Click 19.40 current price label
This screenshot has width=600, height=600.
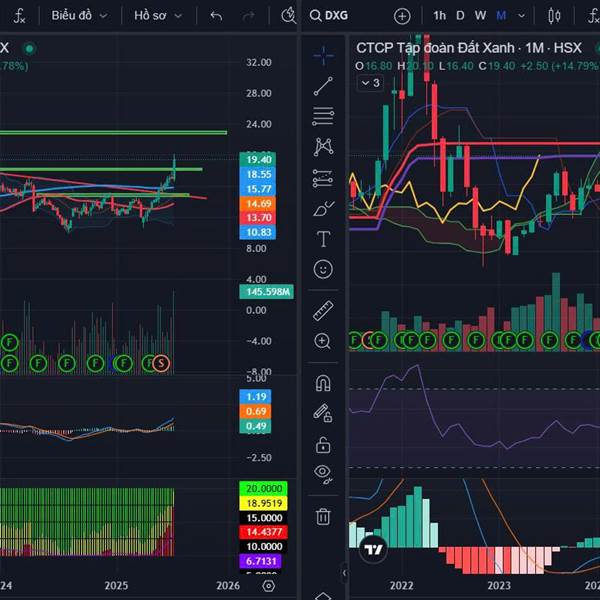pos(258,159)
